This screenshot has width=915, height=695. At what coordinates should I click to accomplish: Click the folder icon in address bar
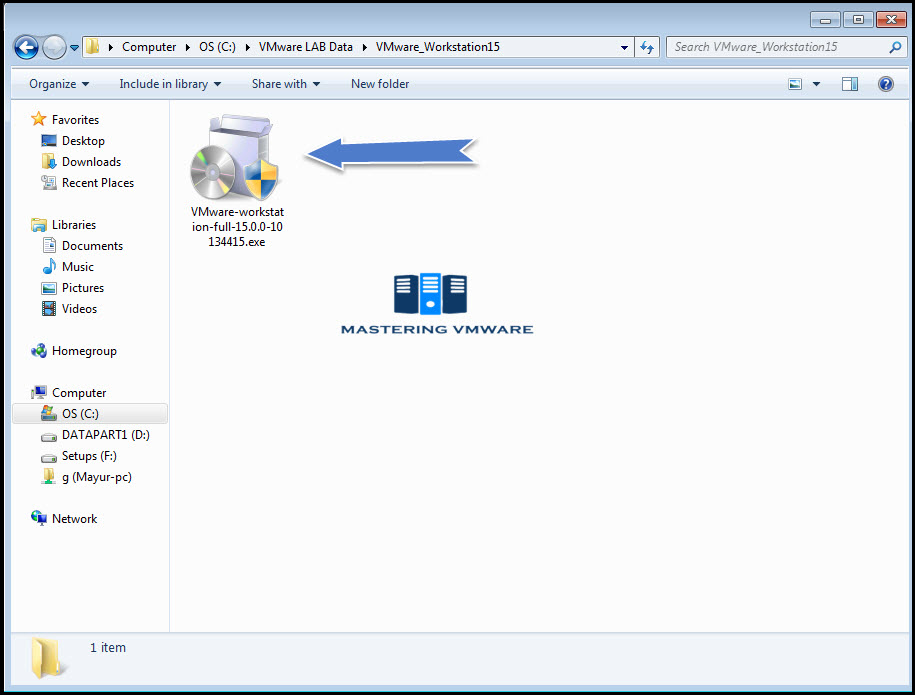point(92,47)
